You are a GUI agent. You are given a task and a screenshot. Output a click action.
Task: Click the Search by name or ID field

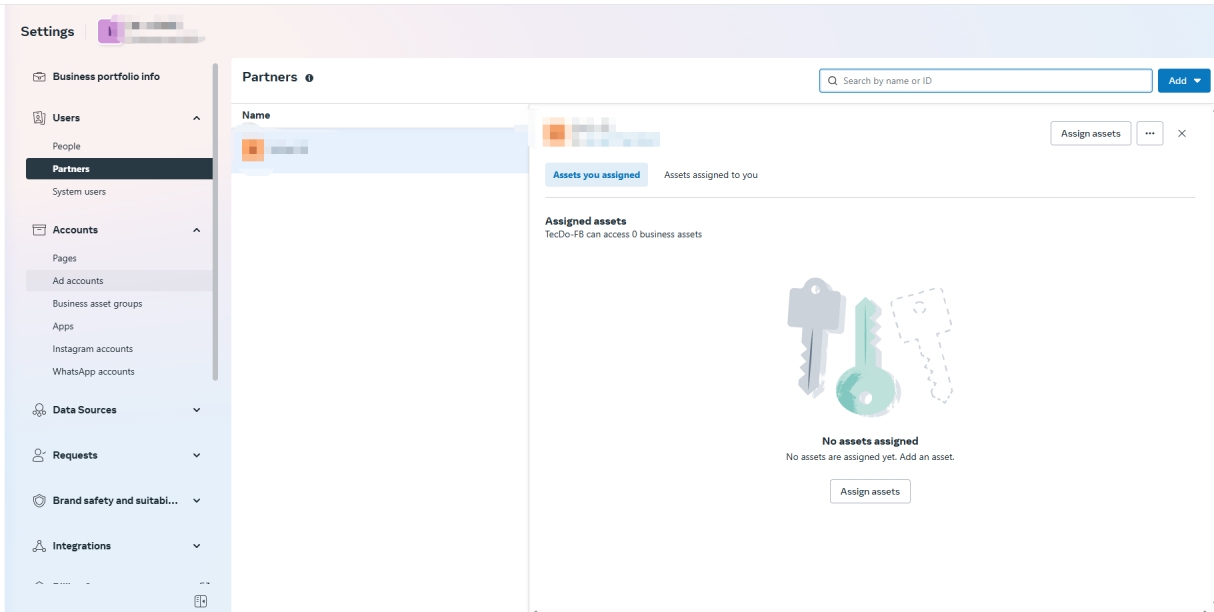click(985, 81)
